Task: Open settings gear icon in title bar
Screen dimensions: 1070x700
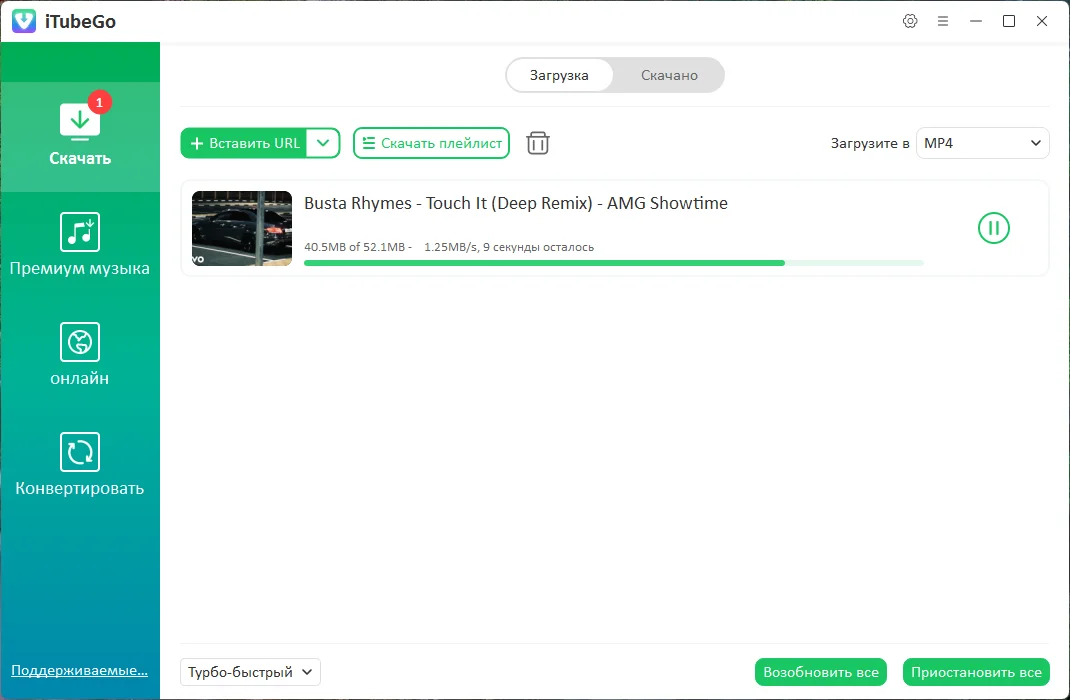Action: point(910,21)
